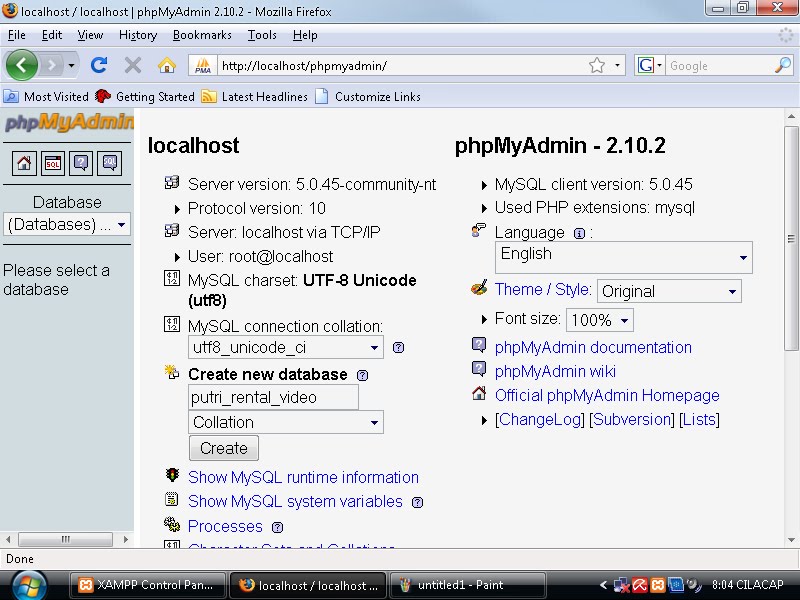Click the sidebar horizontal scrollbar thumb

pyautogui.click(x=65, y=539)
